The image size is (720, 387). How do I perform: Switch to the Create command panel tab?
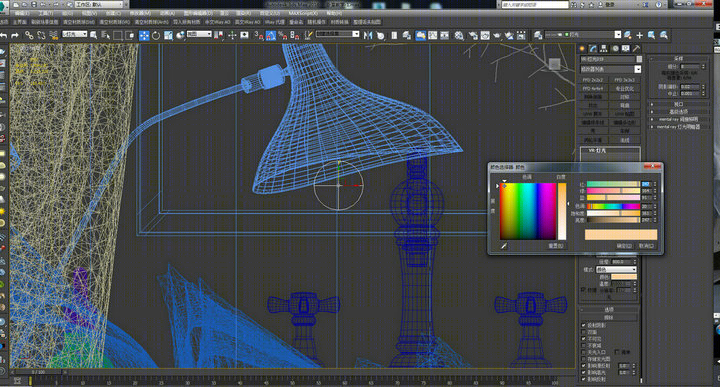[x=582, y=48]
